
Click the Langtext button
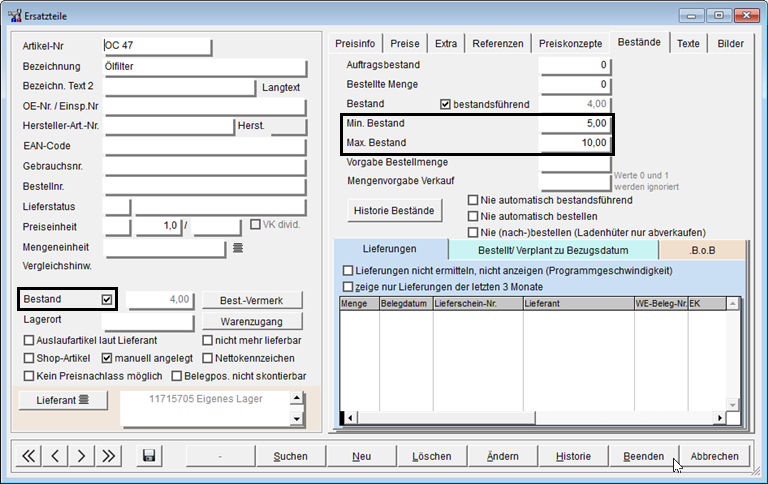(x=281, y=88)
